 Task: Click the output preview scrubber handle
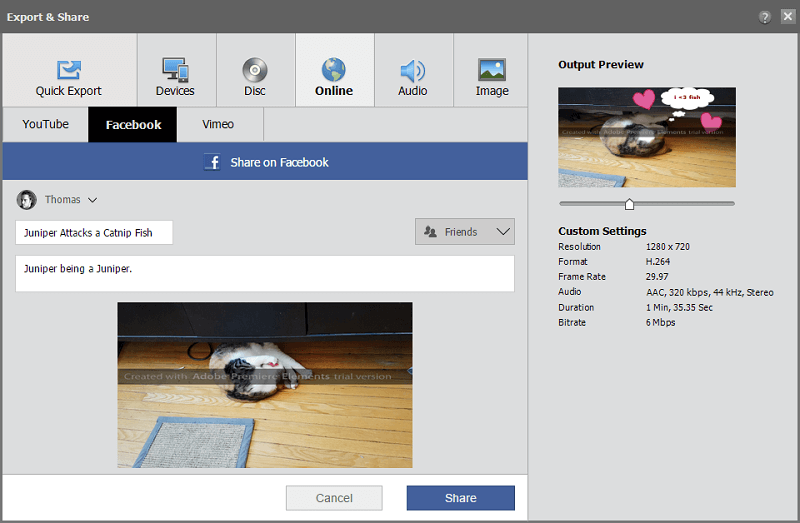(629, 204)
